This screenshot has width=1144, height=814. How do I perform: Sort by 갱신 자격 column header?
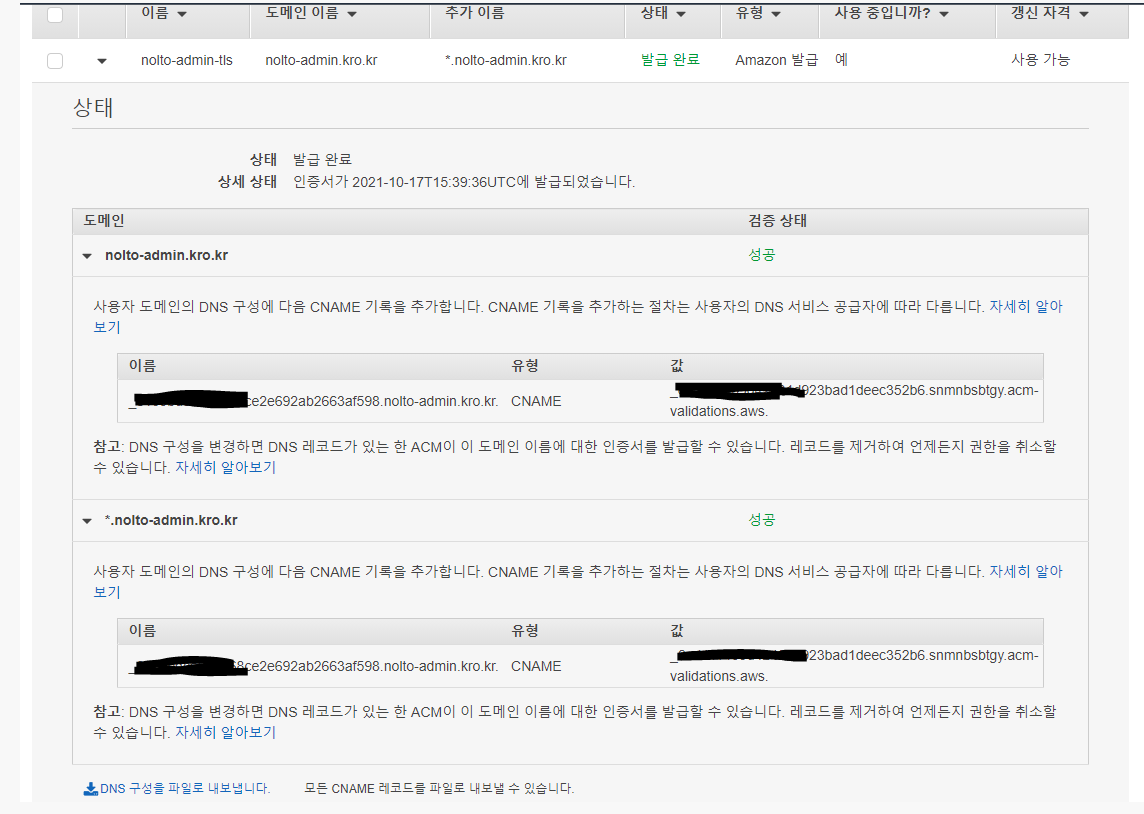coord(1050,14)
